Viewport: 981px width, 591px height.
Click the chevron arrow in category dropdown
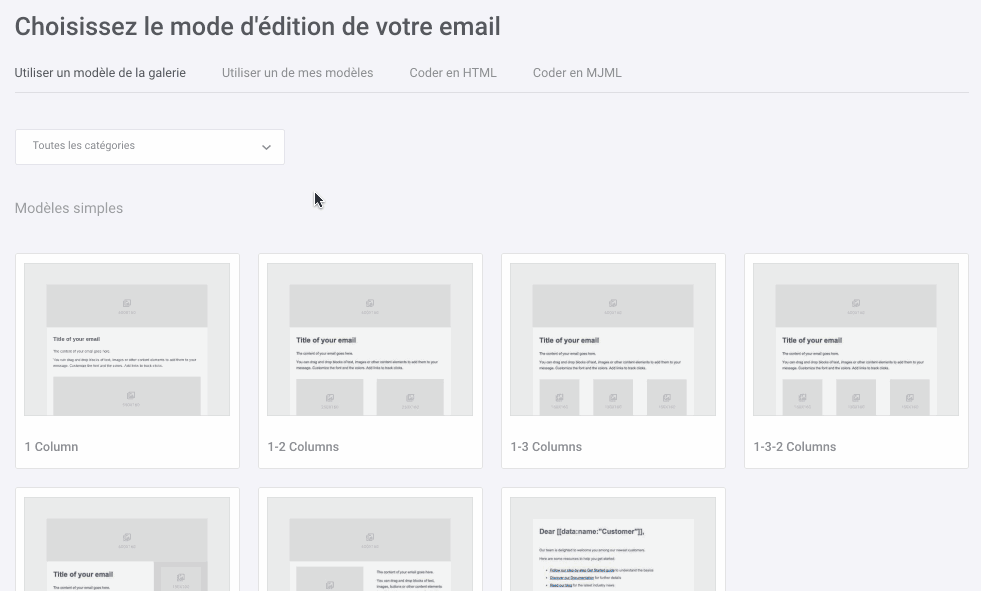266,148
